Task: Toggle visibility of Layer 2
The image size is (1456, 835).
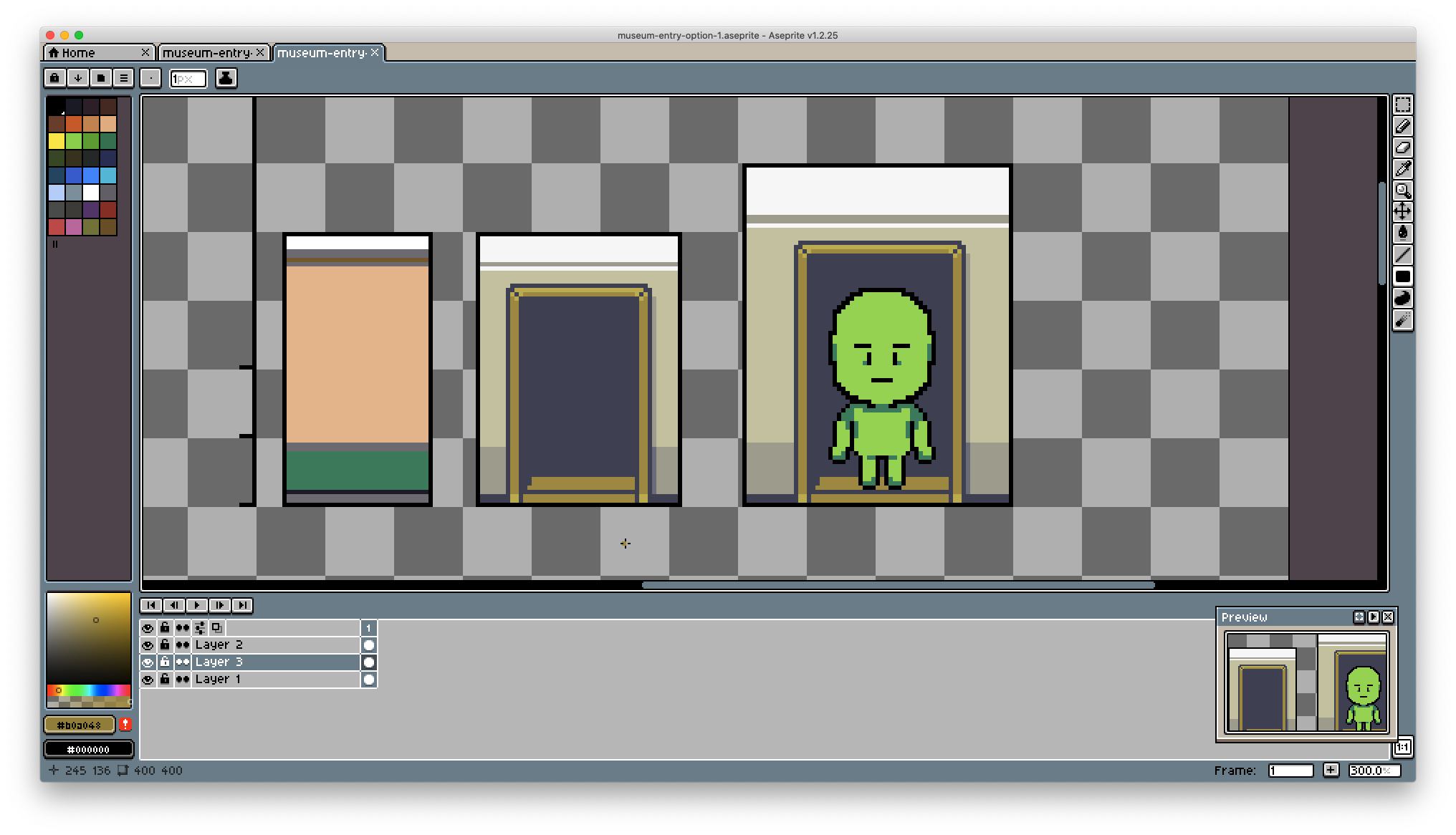Action: tap(148, 645)
